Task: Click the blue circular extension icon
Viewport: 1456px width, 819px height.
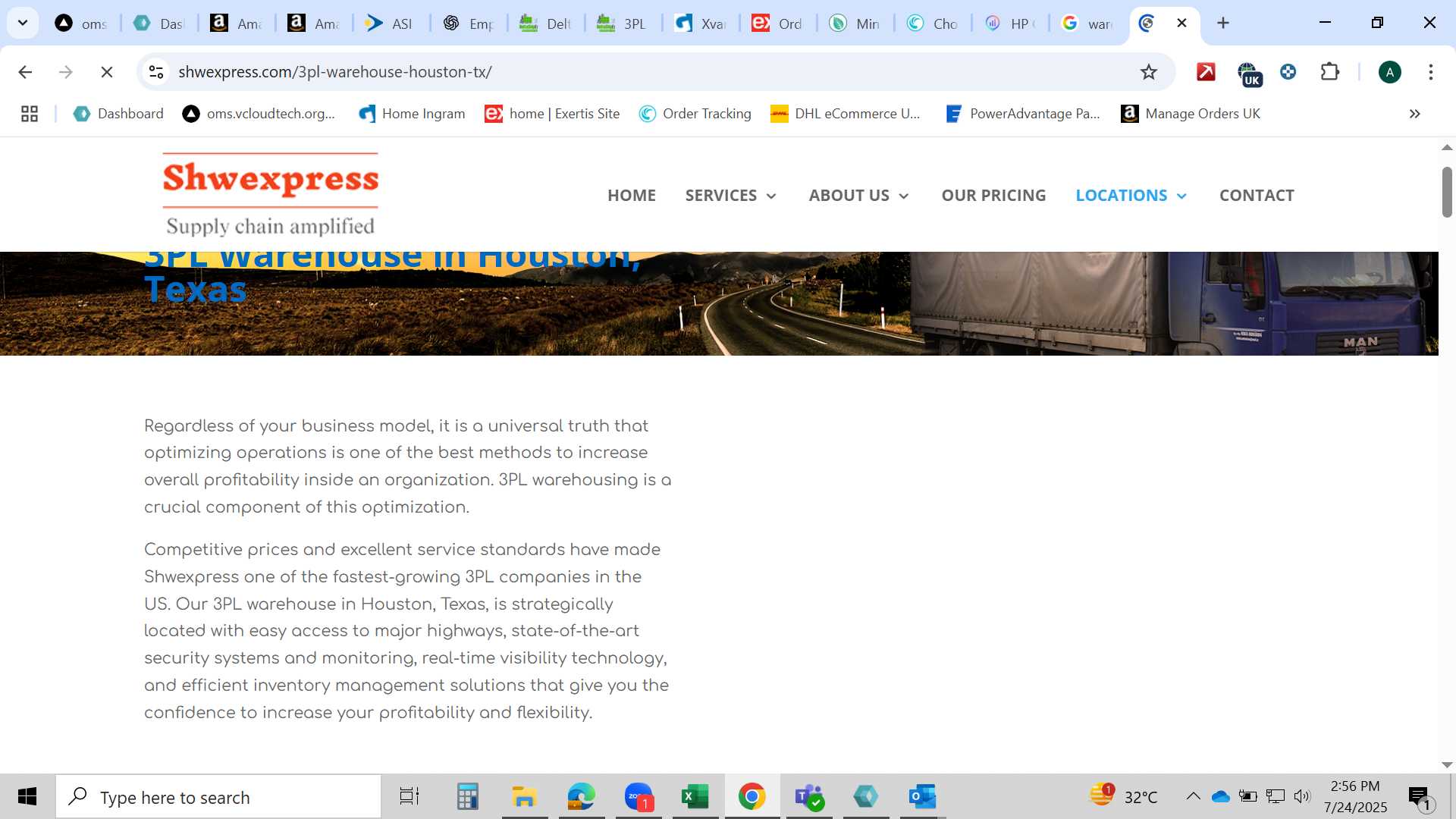Action: point(1288,72)
